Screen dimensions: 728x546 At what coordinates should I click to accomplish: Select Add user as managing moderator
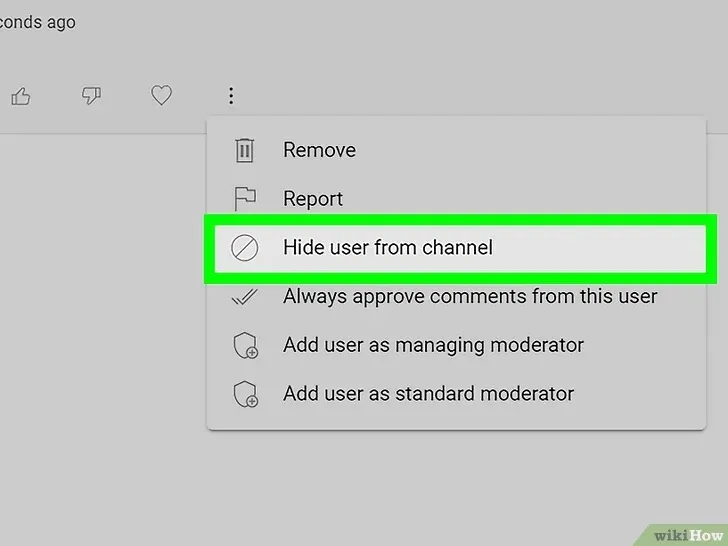(456, 345)
